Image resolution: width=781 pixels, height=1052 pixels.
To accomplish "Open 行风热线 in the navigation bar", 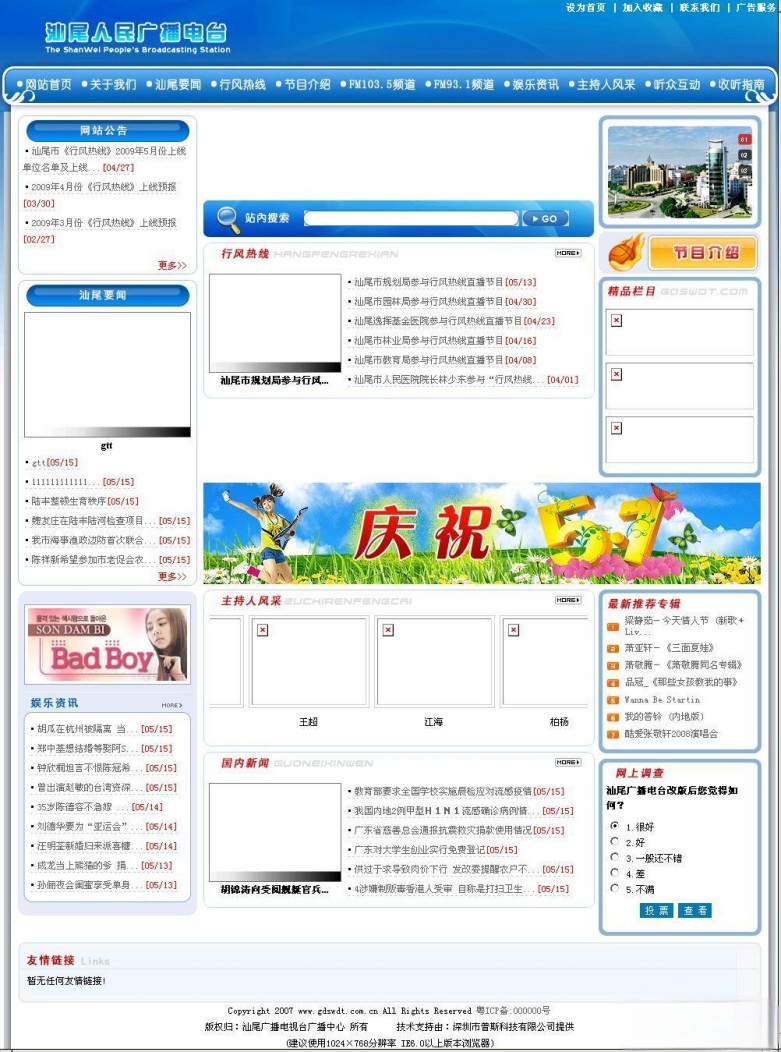I will (x=242, y=85).
